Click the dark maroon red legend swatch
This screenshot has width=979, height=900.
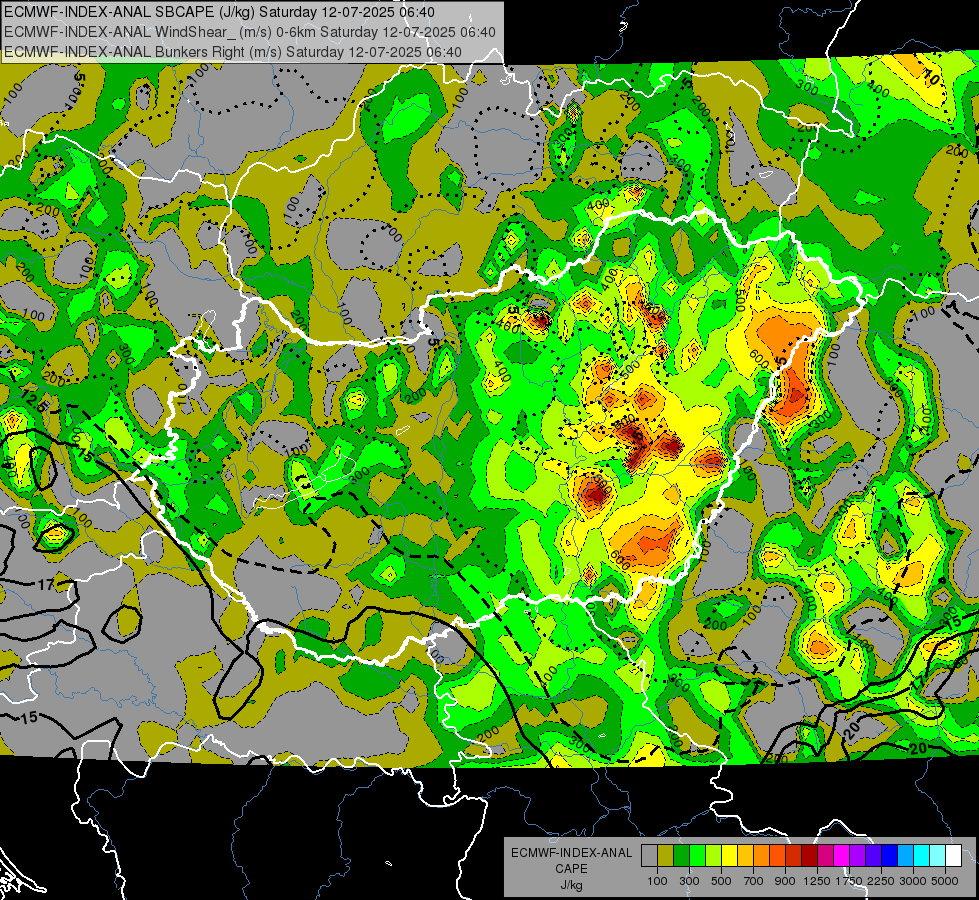(810, 855)
